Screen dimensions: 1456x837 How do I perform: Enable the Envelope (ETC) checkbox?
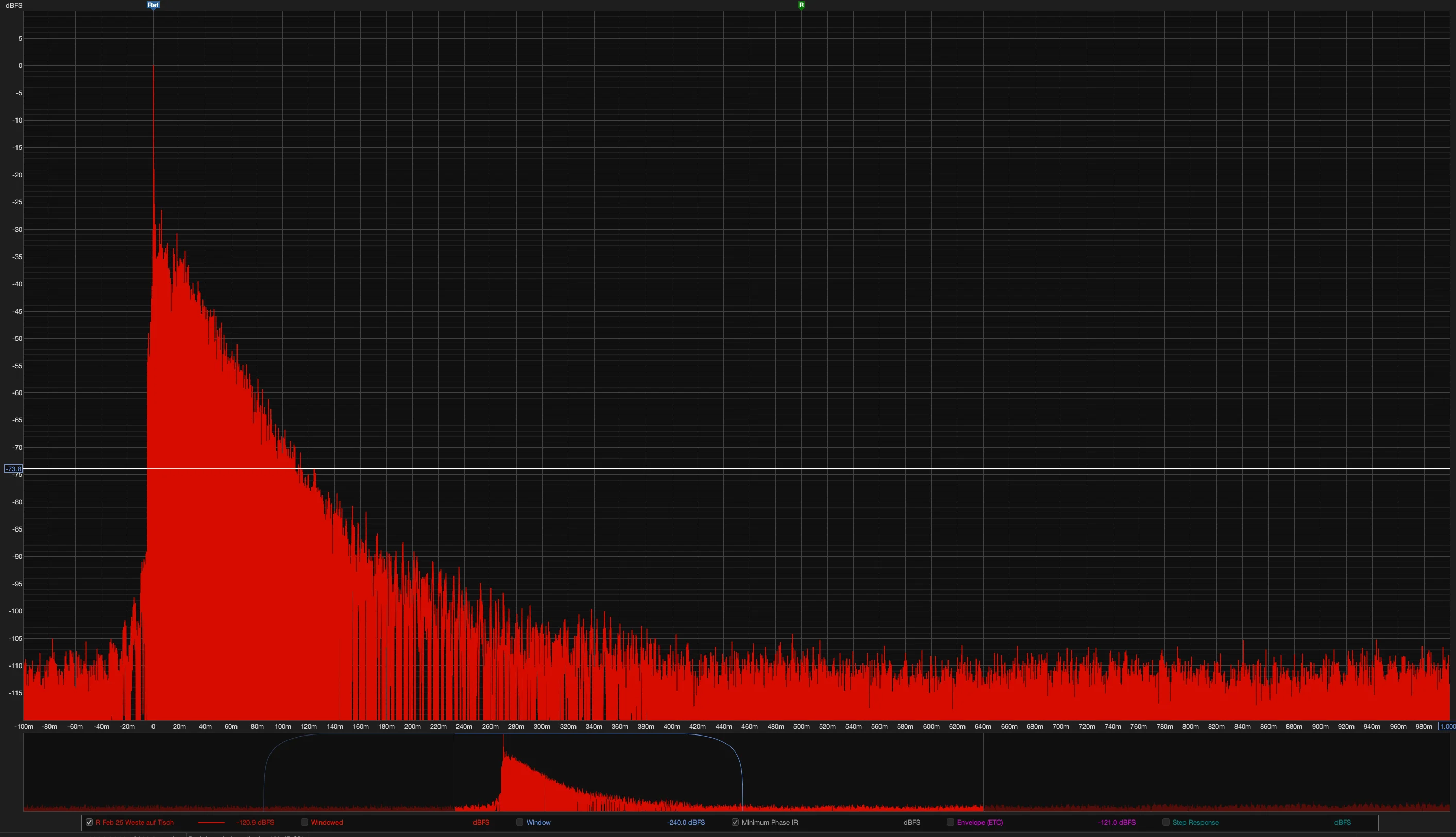pyautogui.click(x=951, y=822)
